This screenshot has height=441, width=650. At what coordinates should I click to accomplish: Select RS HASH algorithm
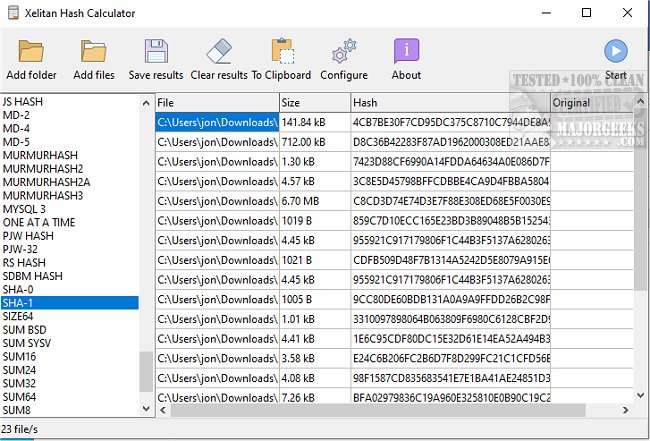pos(24,262)
